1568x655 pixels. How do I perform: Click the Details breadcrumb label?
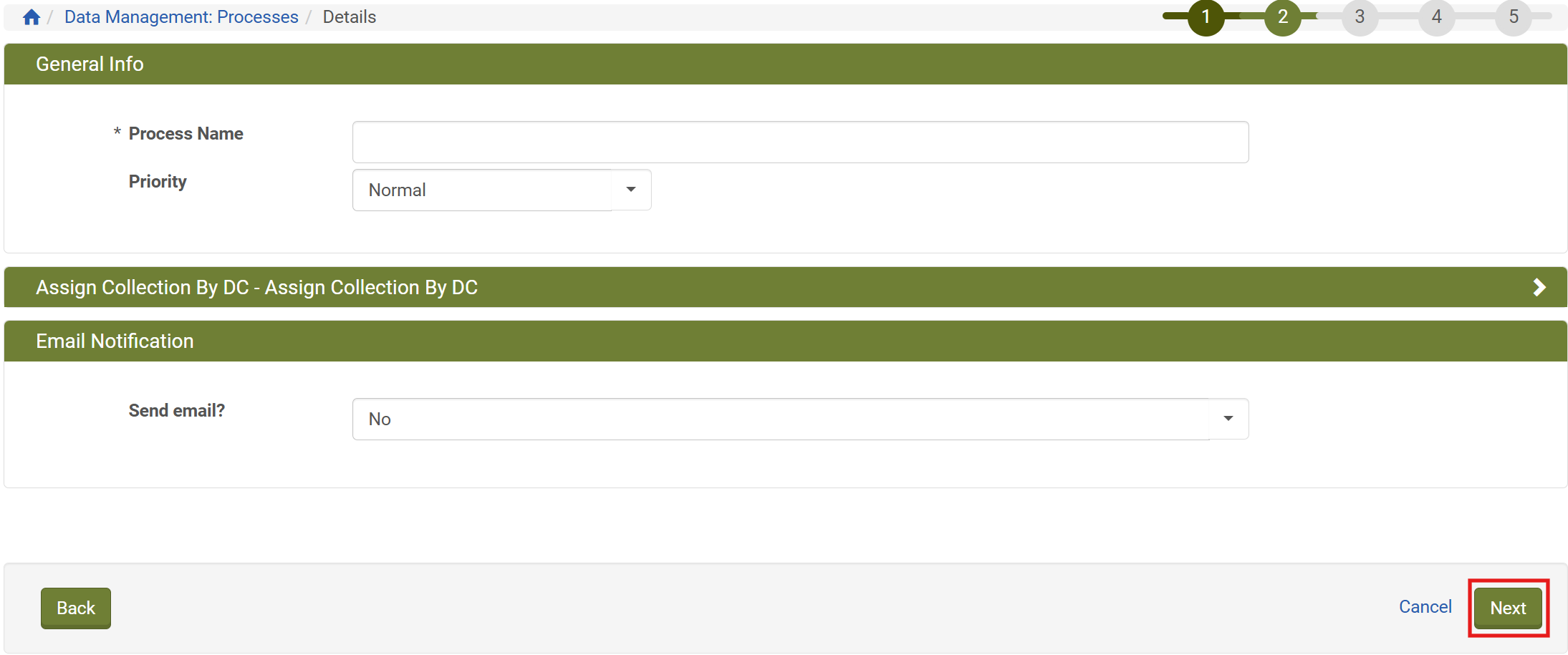[349, 17]
